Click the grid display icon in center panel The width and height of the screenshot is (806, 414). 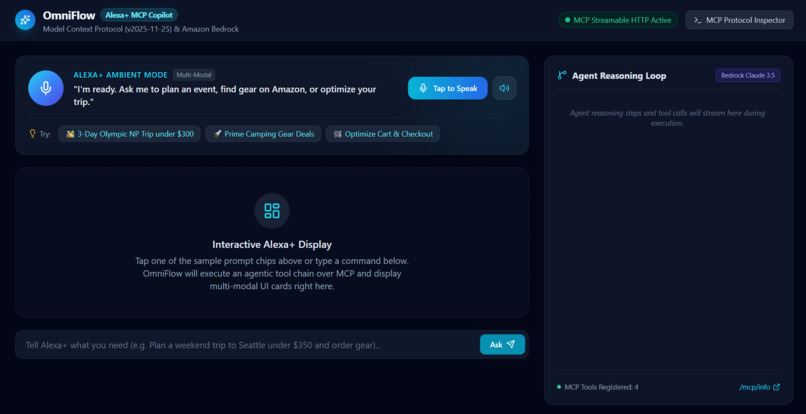(272, 210)
